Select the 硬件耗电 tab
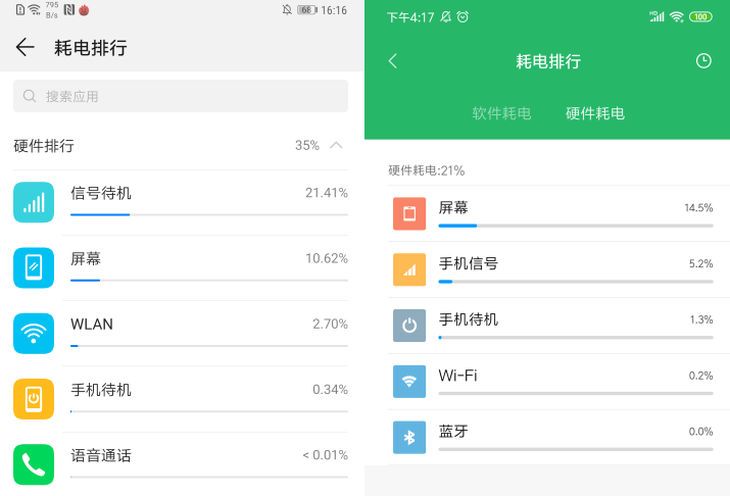The height and width of the screenshot is (496, 730). 595,113
